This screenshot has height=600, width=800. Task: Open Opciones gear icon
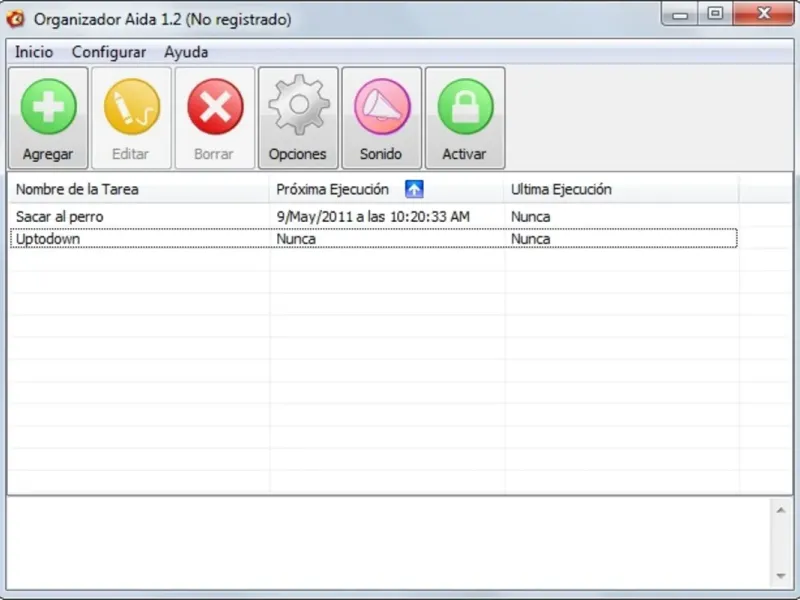click(298, 105)
